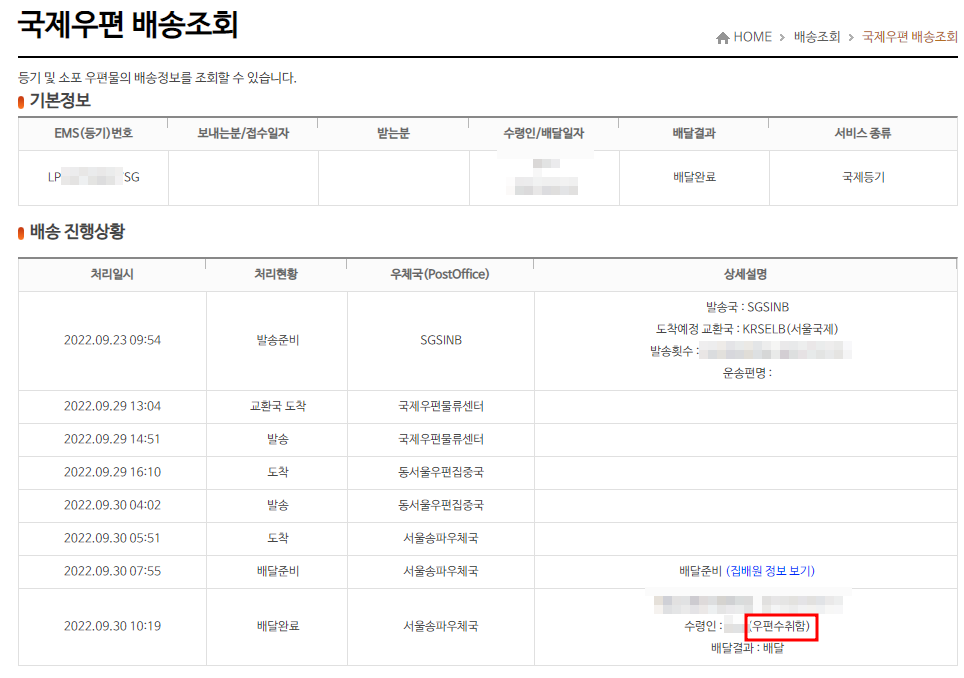Select the tracking number cell LP…SG
Viewport: 964px width, 678px height.
pyautogui.click(x=93, y=178)
